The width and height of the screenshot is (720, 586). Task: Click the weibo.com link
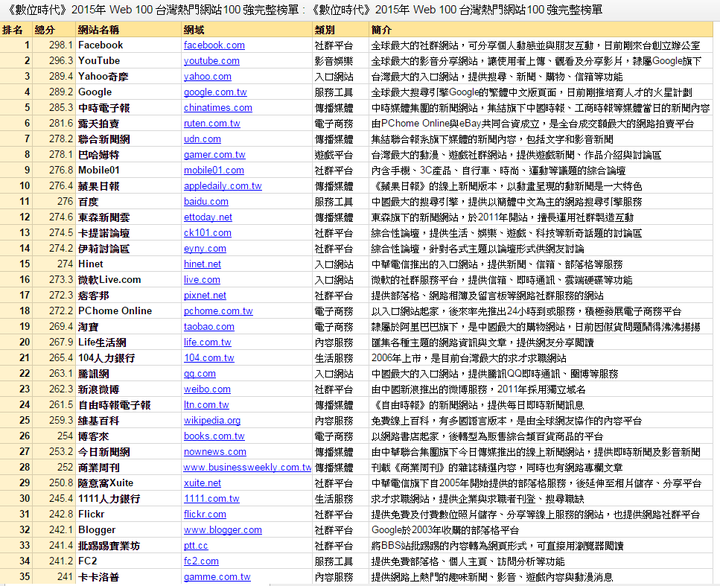pyautogui.click(x=207, y=389)
